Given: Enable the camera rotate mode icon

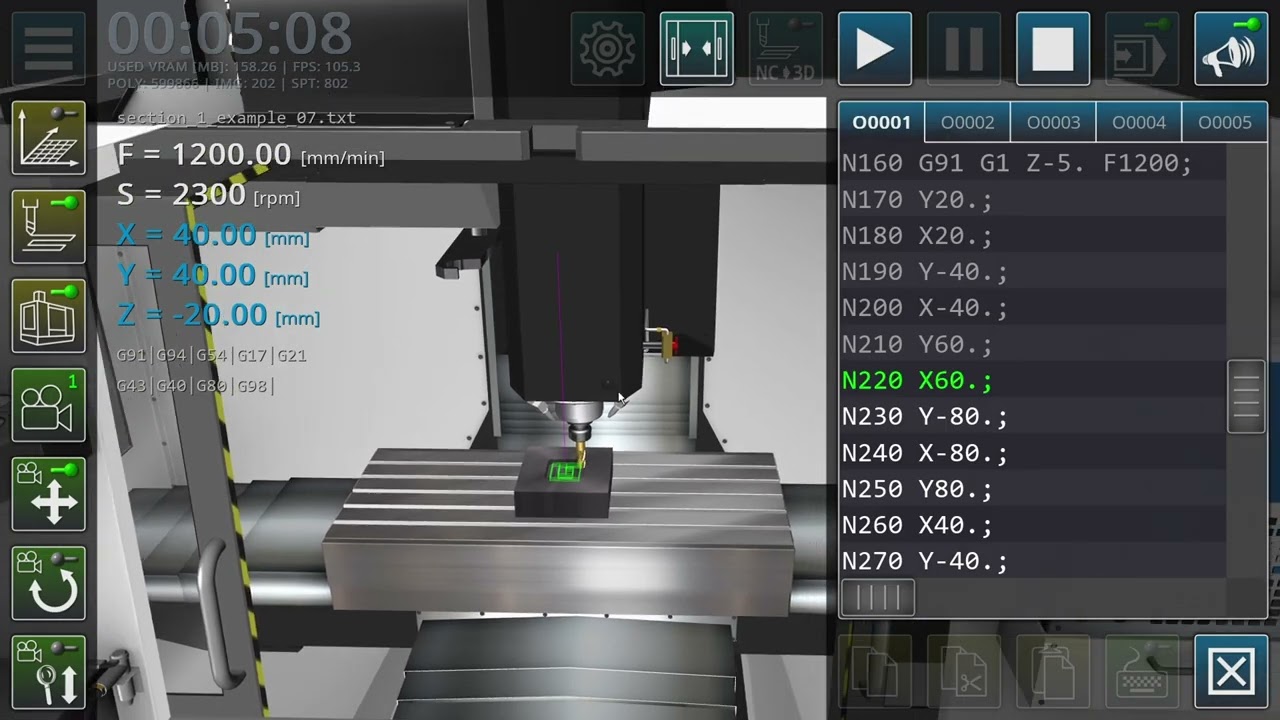Looking at the screenshot, I should (x=48, y=583).
